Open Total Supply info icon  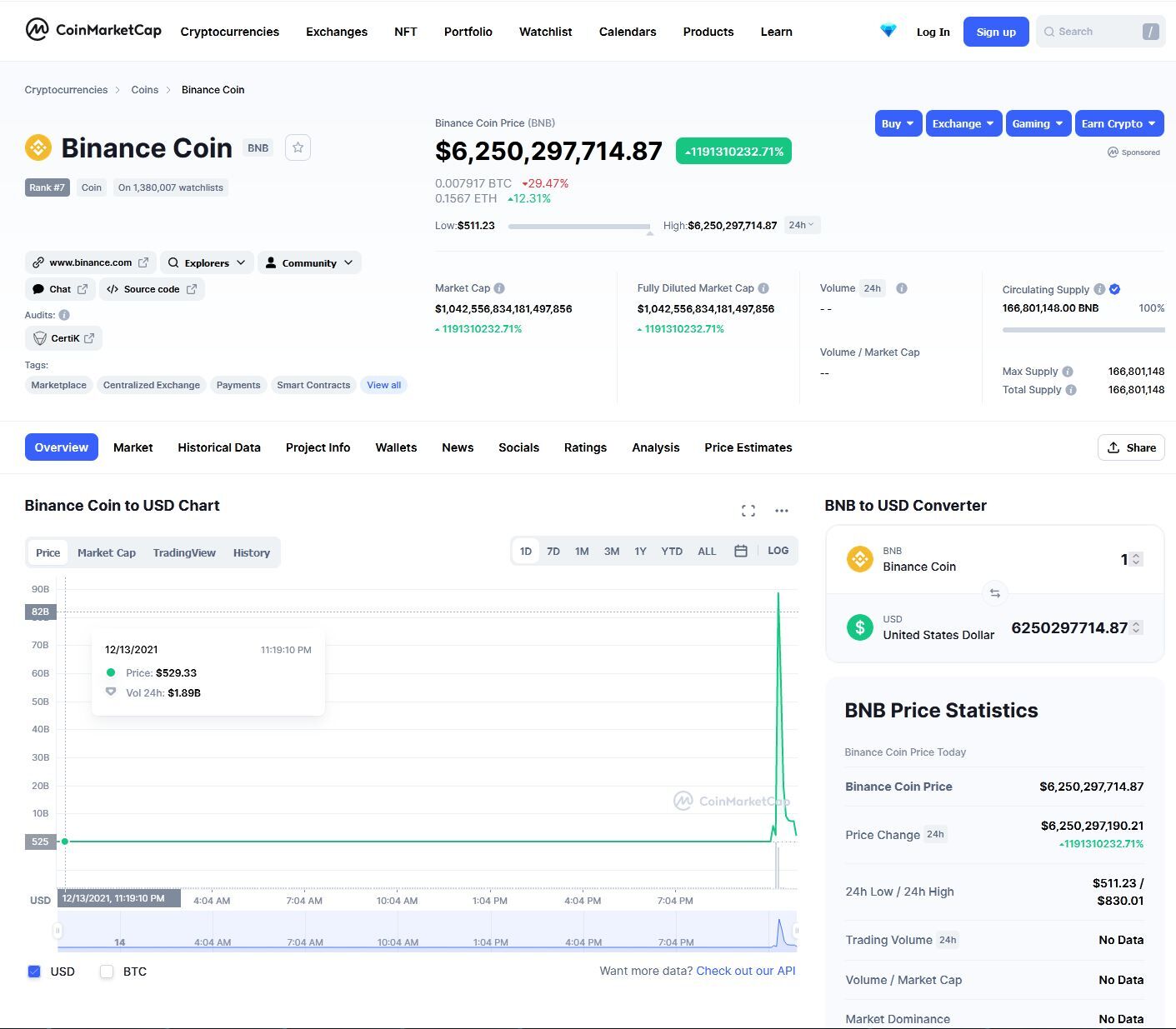pyautogui.click(x=1071, y=390)
